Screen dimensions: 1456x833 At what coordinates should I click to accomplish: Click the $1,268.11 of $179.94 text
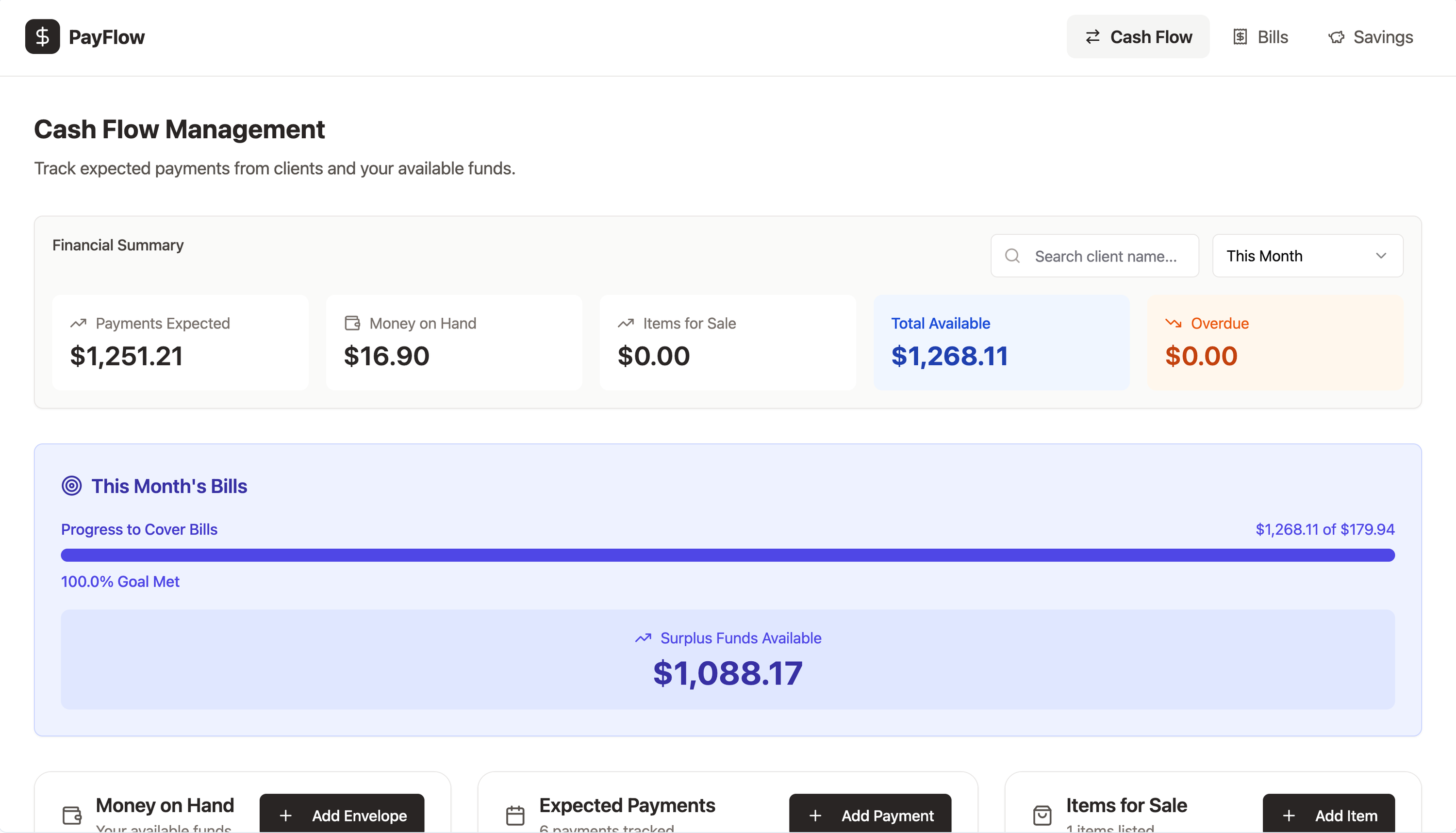tap(1325, 529)
